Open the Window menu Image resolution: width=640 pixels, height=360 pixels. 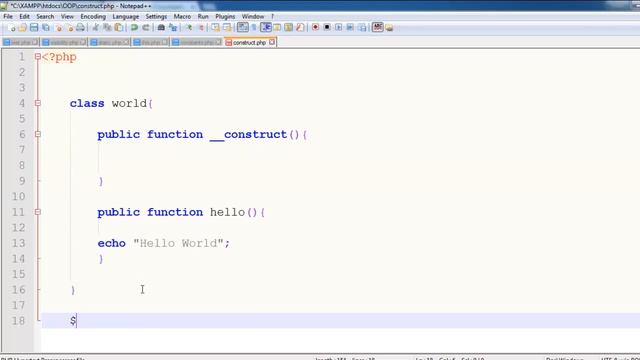253,16
